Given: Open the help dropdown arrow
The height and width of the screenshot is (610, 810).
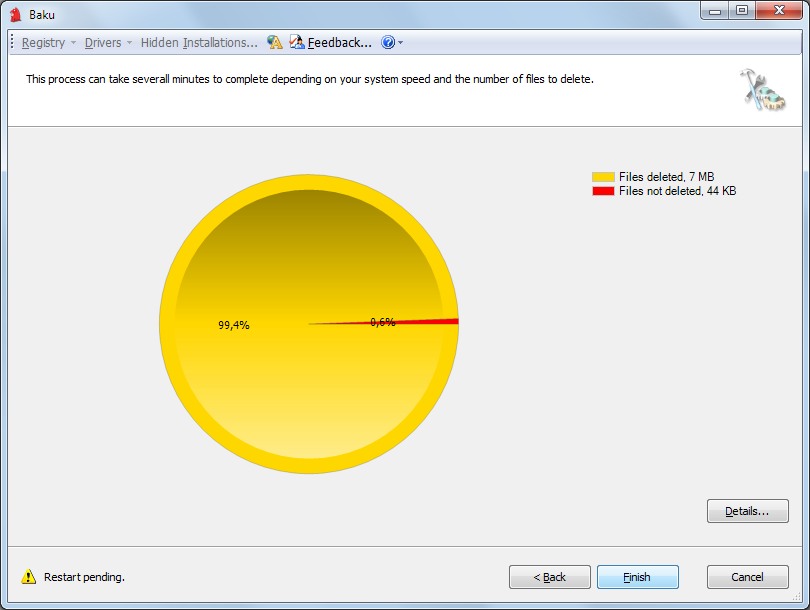Looking at the screenshot, I should pos(401,43).
